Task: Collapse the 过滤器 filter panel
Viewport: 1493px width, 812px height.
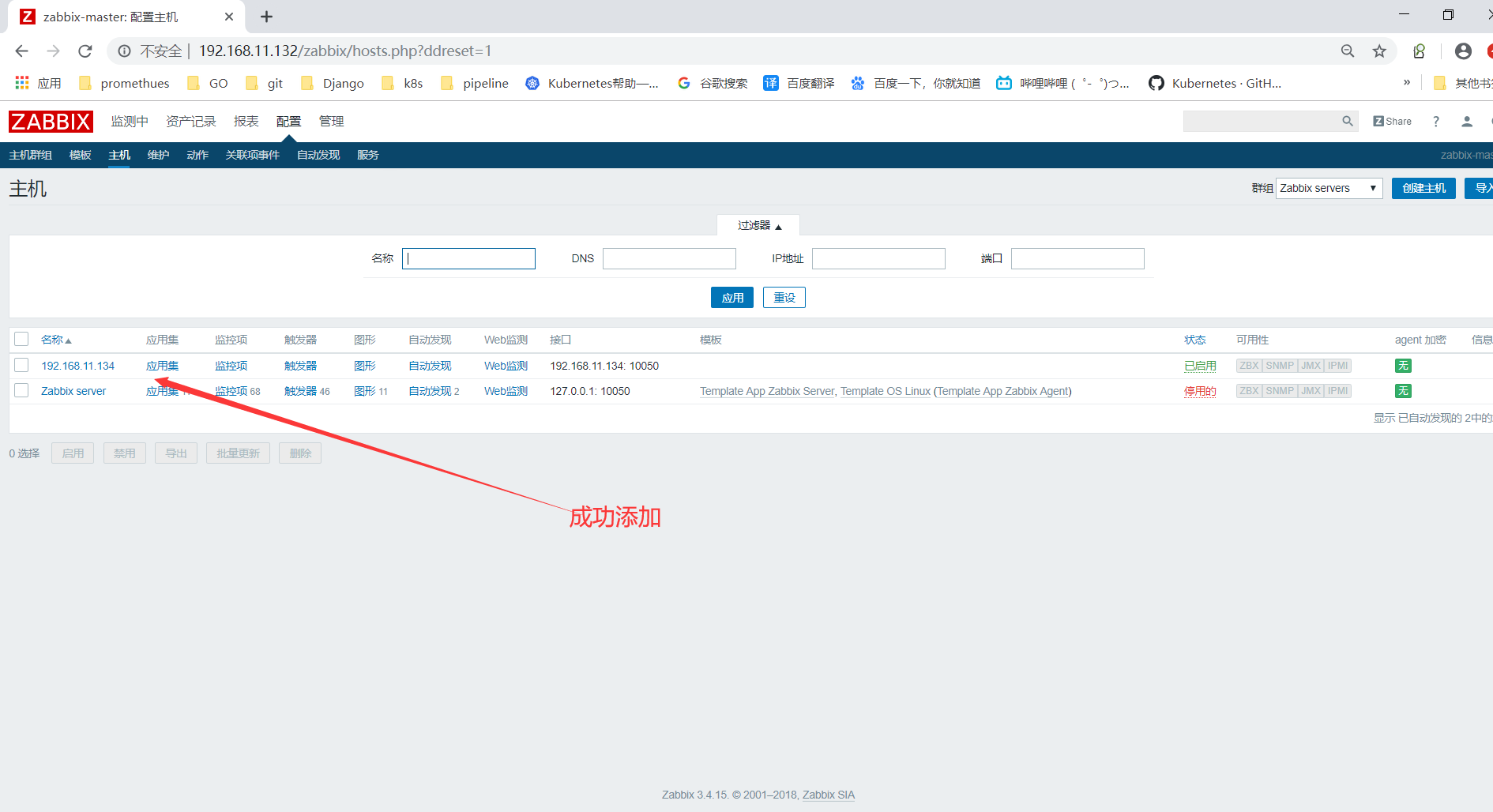Action: click(x=758, y=225)
